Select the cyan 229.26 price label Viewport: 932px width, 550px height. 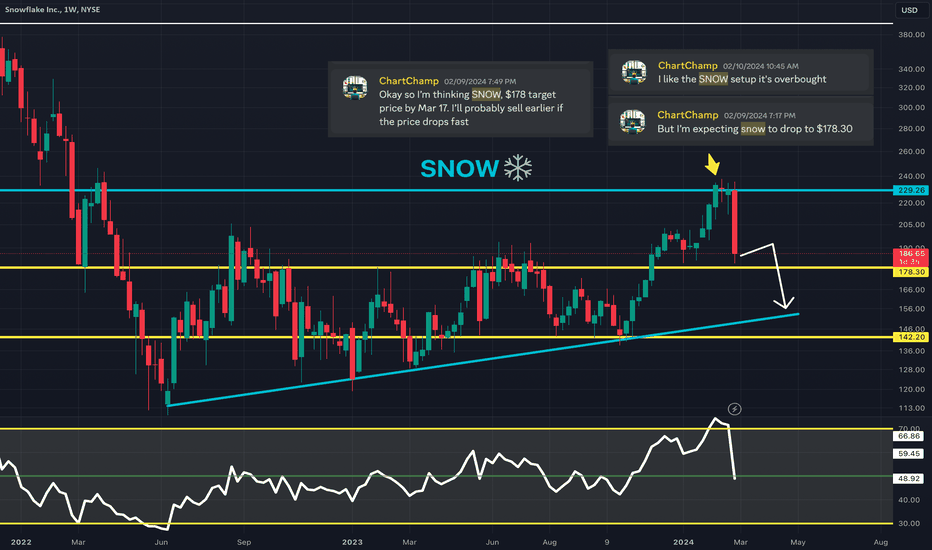[x=911, y=190]
